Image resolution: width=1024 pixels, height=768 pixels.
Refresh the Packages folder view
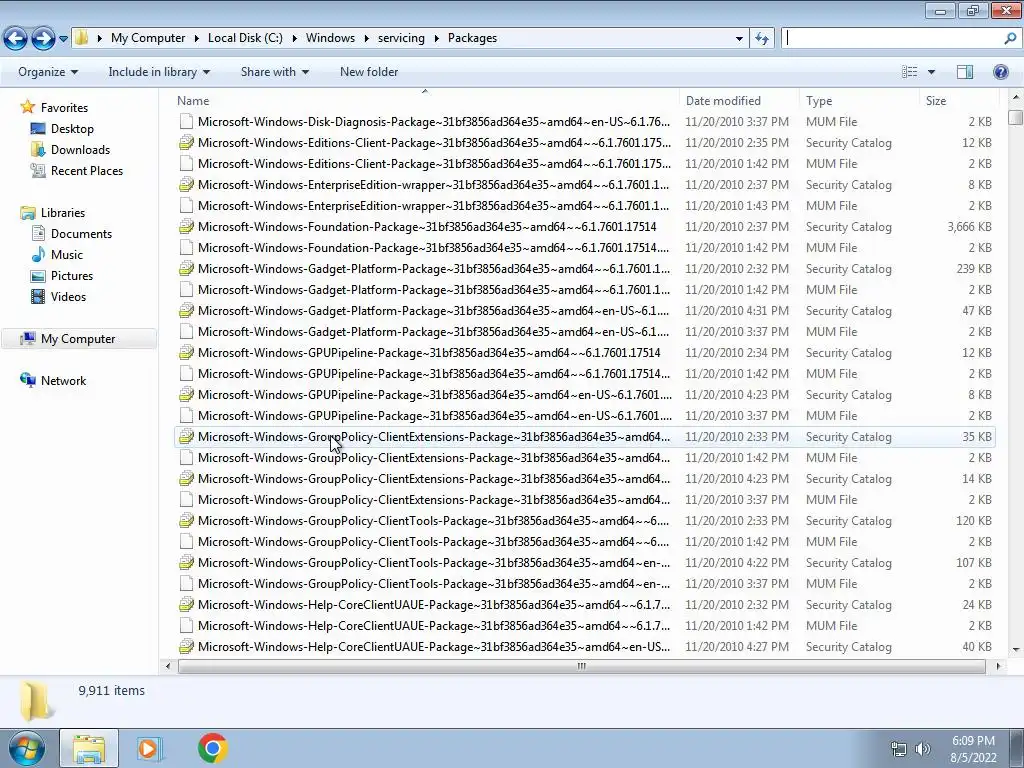[761, 38]
